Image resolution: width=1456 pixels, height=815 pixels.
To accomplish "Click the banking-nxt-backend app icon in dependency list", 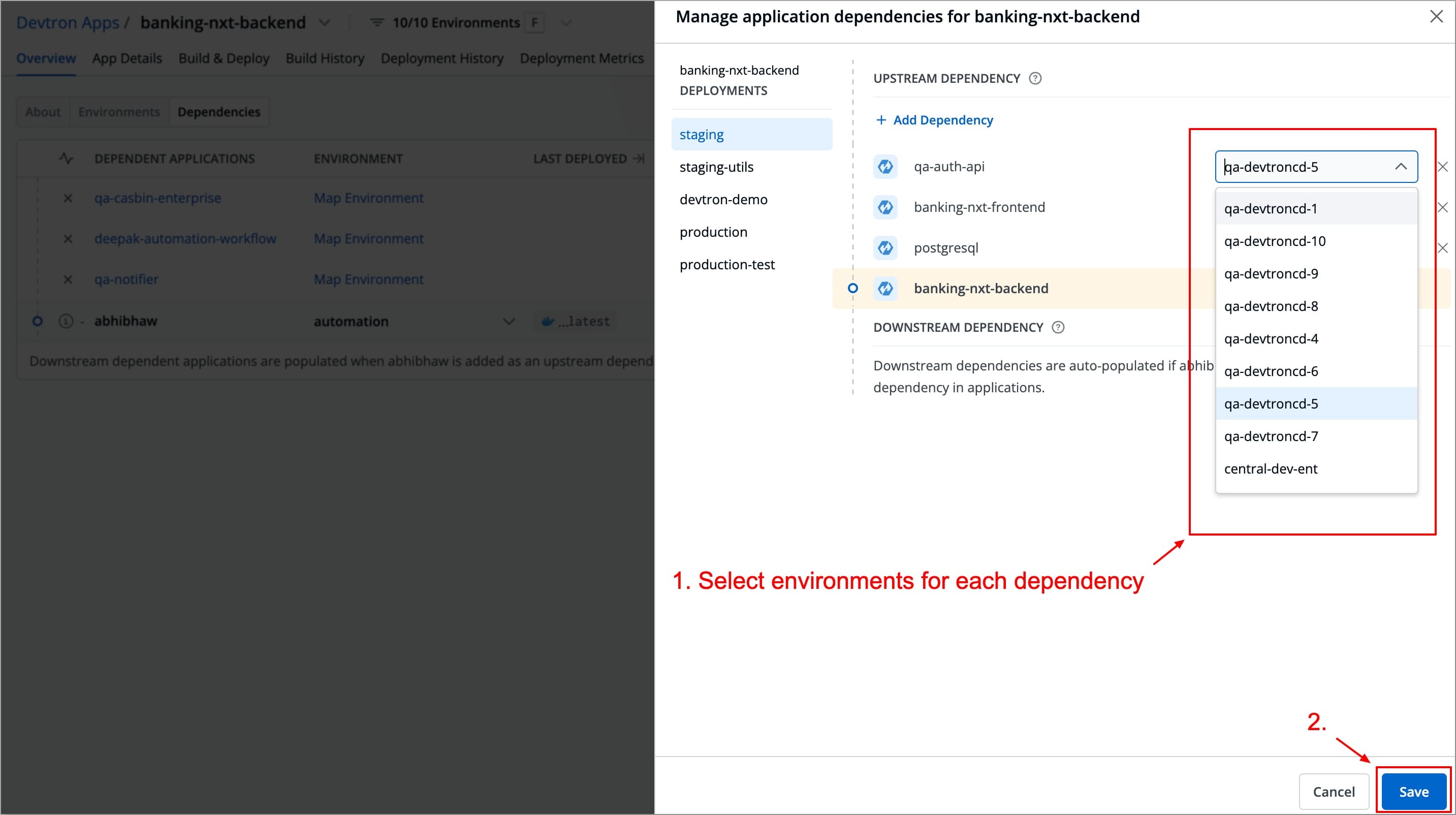I will (x=885, y=289).
